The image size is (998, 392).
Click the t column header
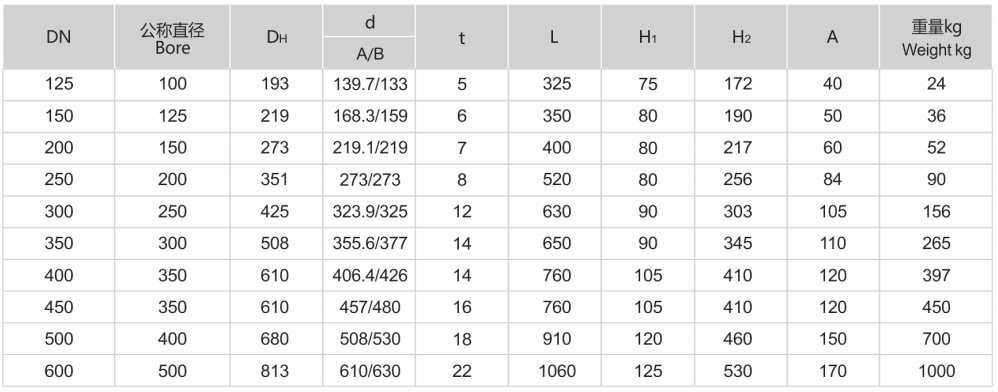(x=461, y=38)
